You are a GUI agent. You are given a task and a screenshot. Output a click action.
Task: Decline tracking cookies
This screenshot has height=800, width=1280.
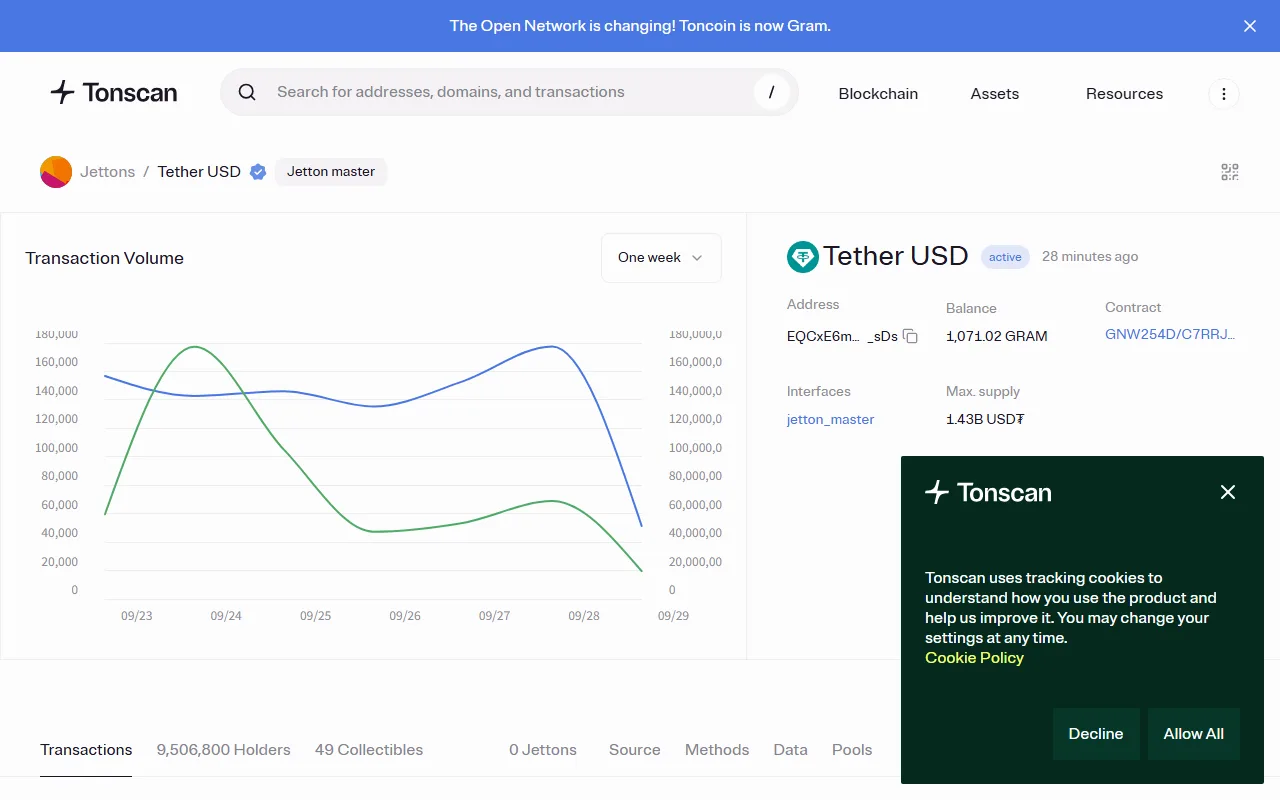tap(1096, 734)
